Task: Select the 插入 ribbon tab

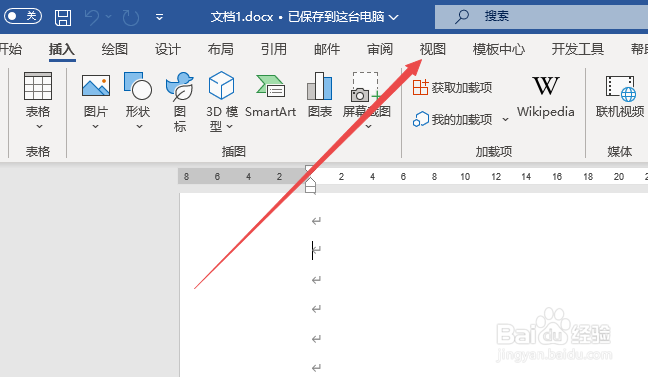Action: pyautogui.click(x=62, y=49)
